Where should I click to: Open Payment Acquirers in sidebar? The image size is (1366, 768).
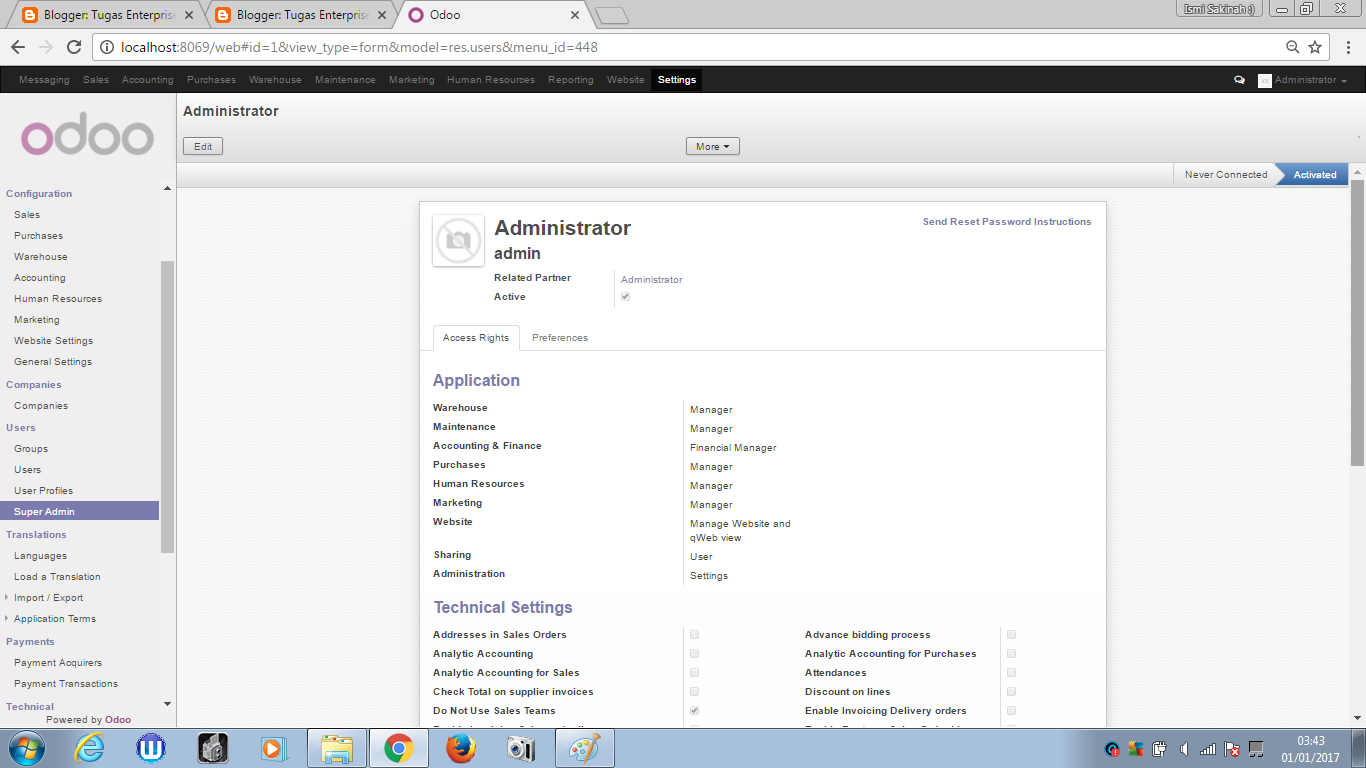pyautogui.click(x=58, y=663)
